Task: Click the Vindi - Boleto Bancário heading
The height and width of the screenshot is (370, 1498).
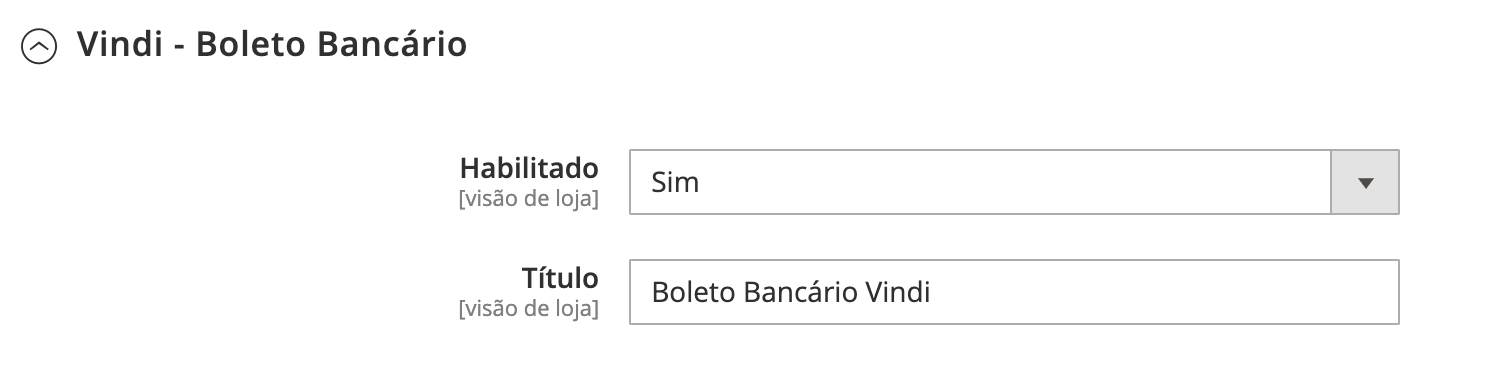Action: click(x=272, y=45)
